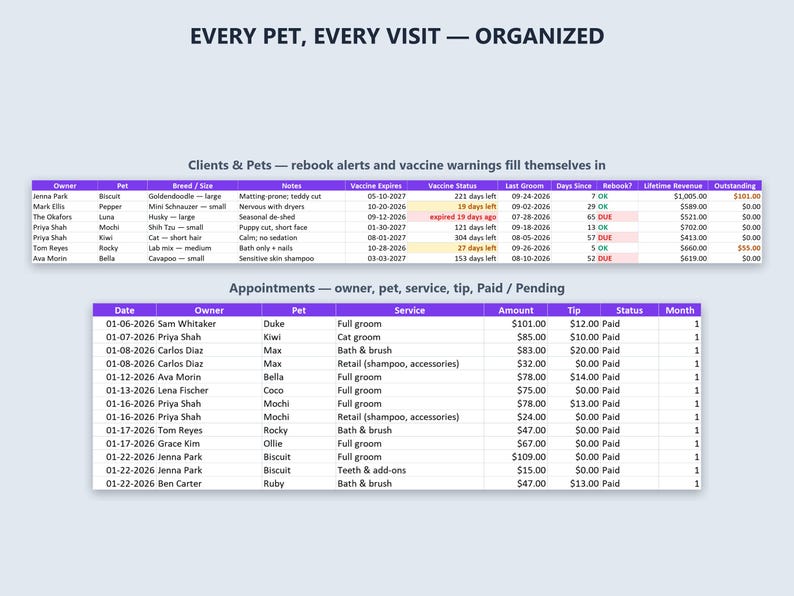The width and height of the screenshot is (794, 596).
Task: Select the Amount column header
Action: coord(515,310)
